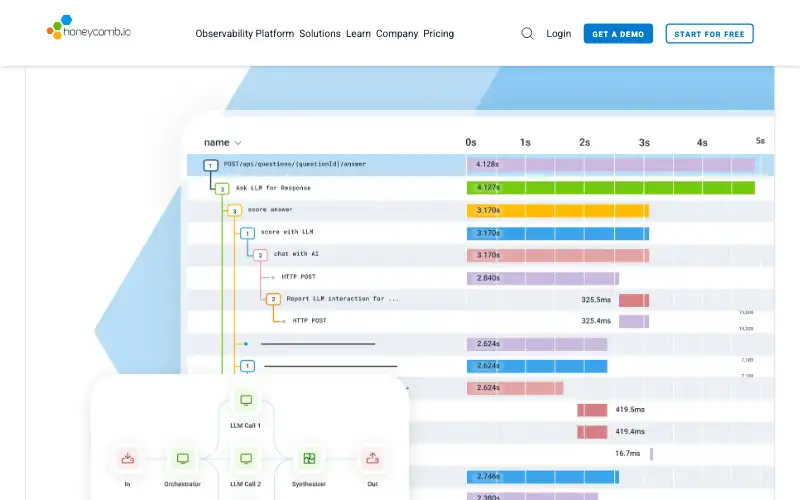Open the search magnifier icon

click(527, 34)
